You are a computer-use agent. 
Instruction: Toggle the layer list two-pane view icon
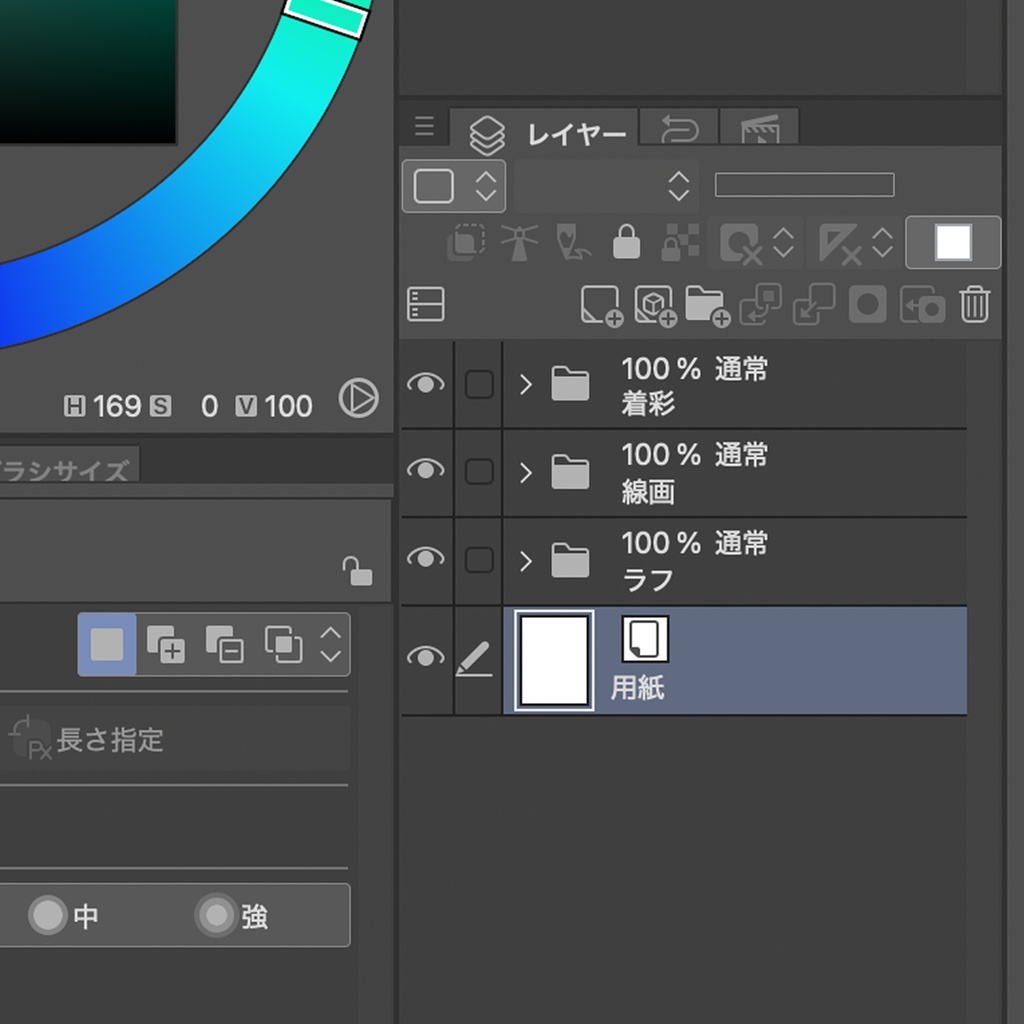click(x=426, y=304)
